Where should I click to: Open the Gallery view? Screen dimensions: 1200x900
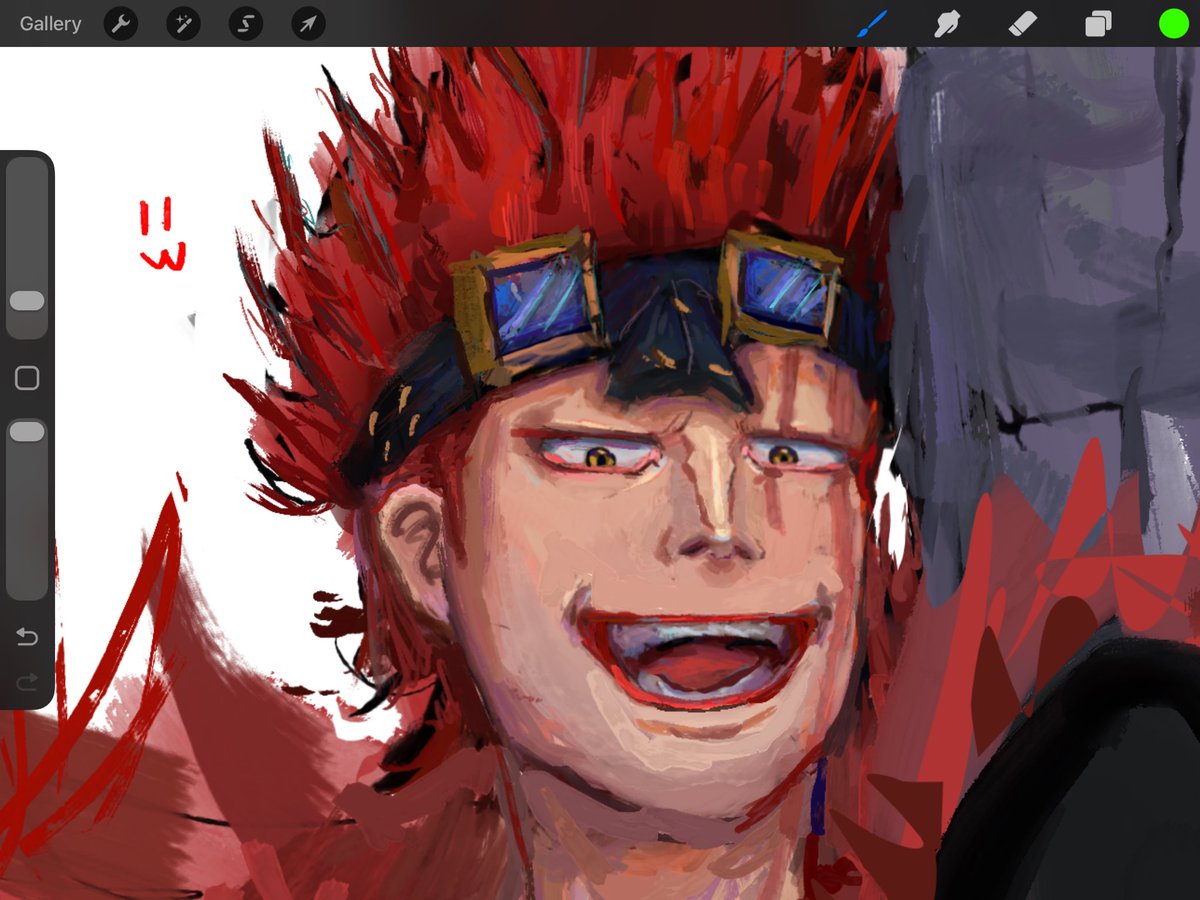point(50,24)
